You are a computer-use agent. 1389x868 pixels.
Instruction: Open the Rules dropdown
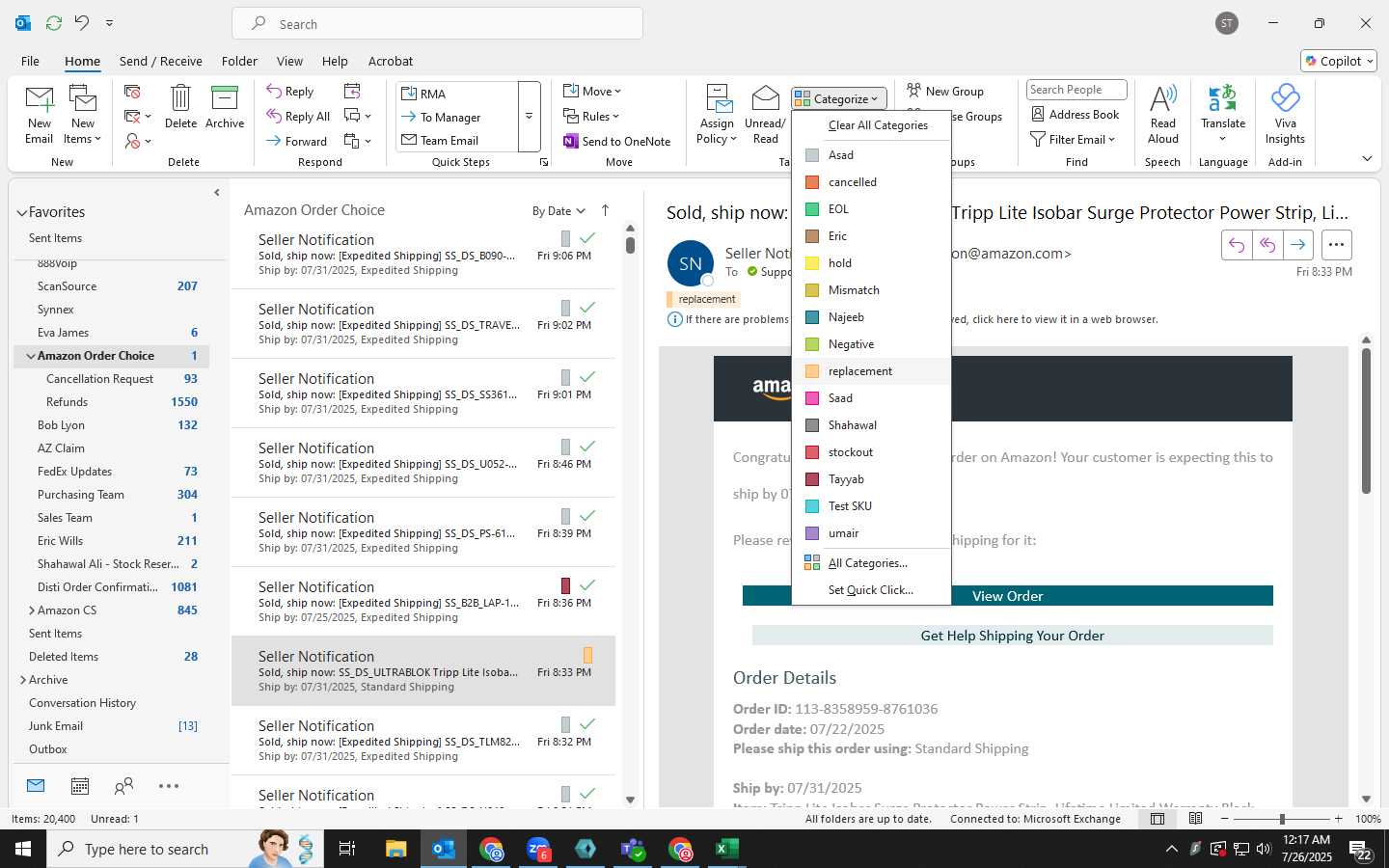591,117
